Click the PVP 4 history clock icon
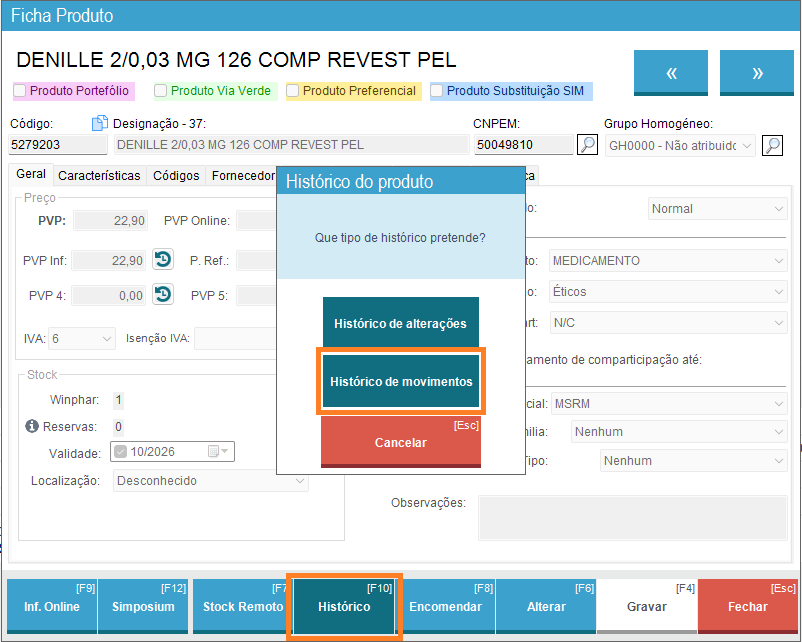 (163, 294)
